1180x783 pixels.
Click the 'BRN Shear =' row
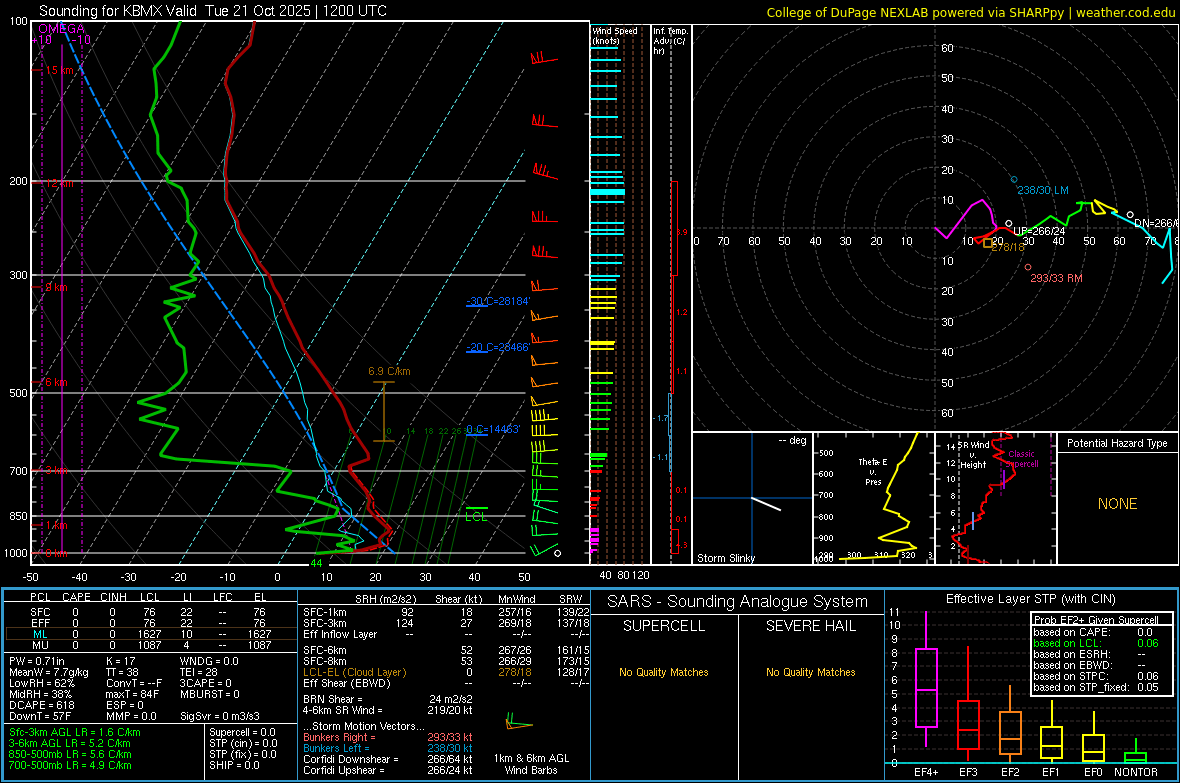point(388,699)
